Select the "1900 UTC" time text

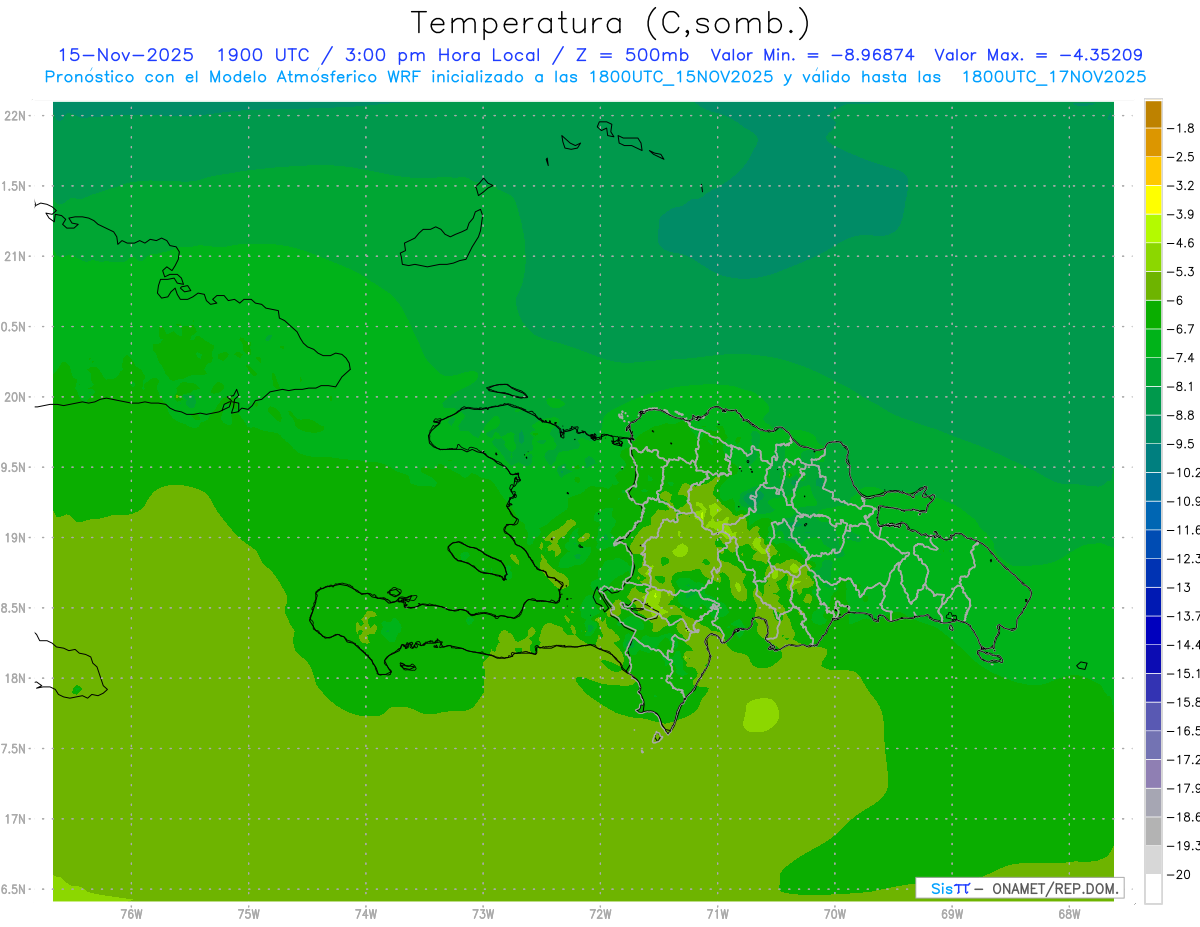[263, 55]
